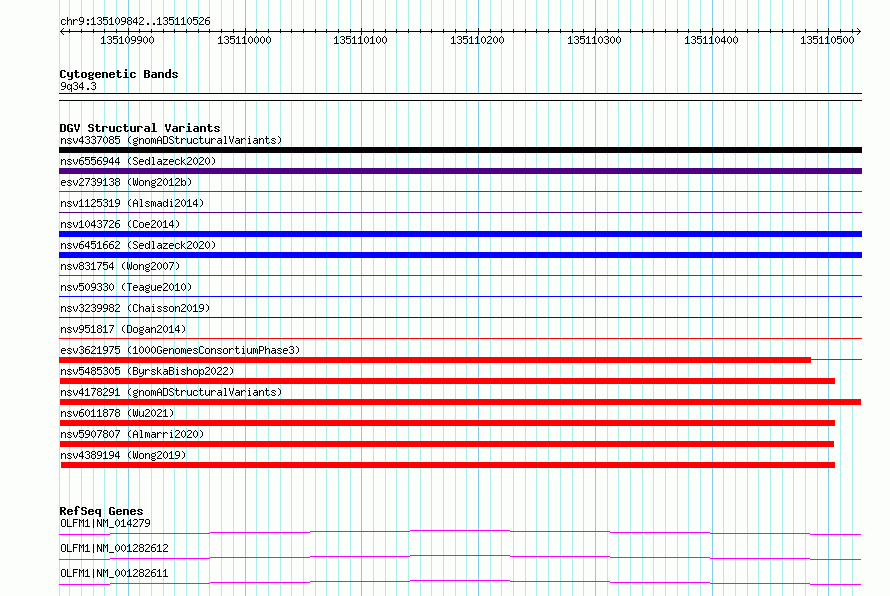Open variant nsv831754 (Wong2007) label
The width and height of the screenshot is (890, 596).
point(120,266)
